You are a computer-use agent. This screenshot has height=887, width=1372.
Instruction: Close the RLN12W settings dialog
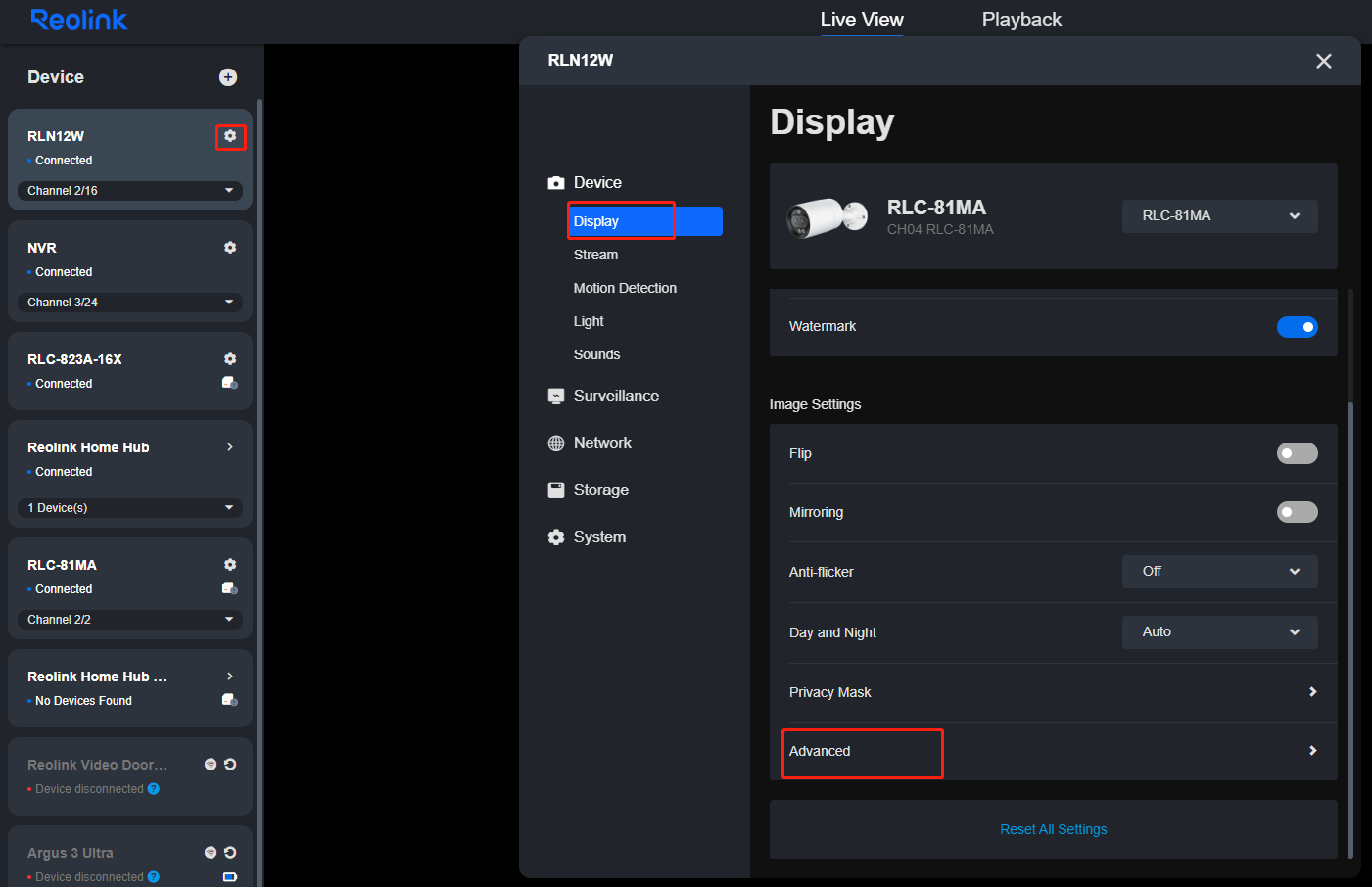tap(1324, 61)
